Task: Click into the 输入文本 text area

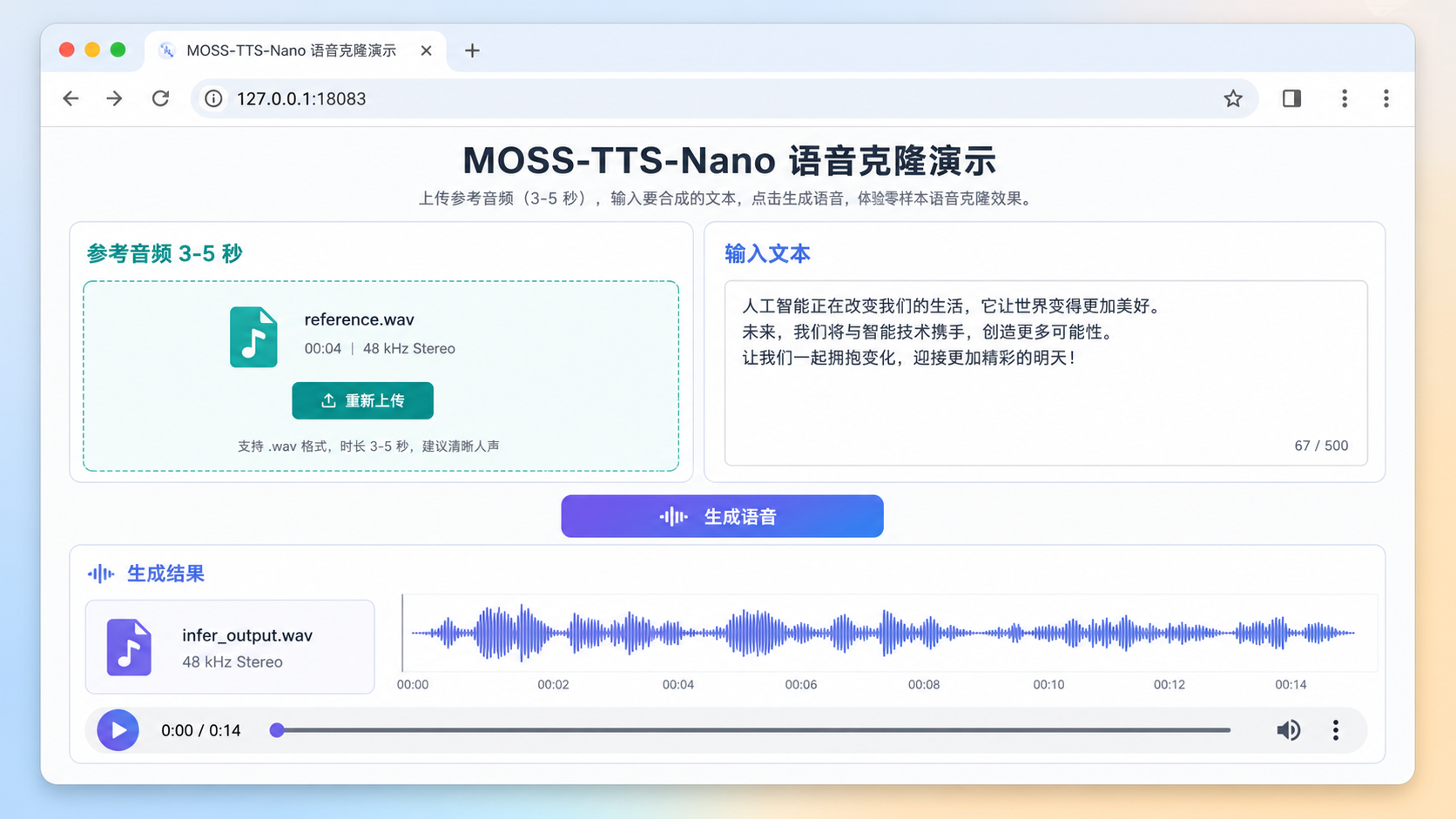Action: pos(1046,373)
